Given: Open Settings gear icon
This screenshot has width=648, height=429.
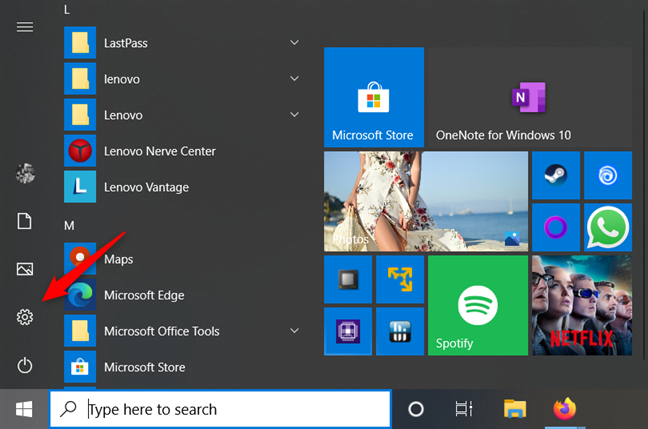Looking at the screenshot, I should (x=25, y=317).
